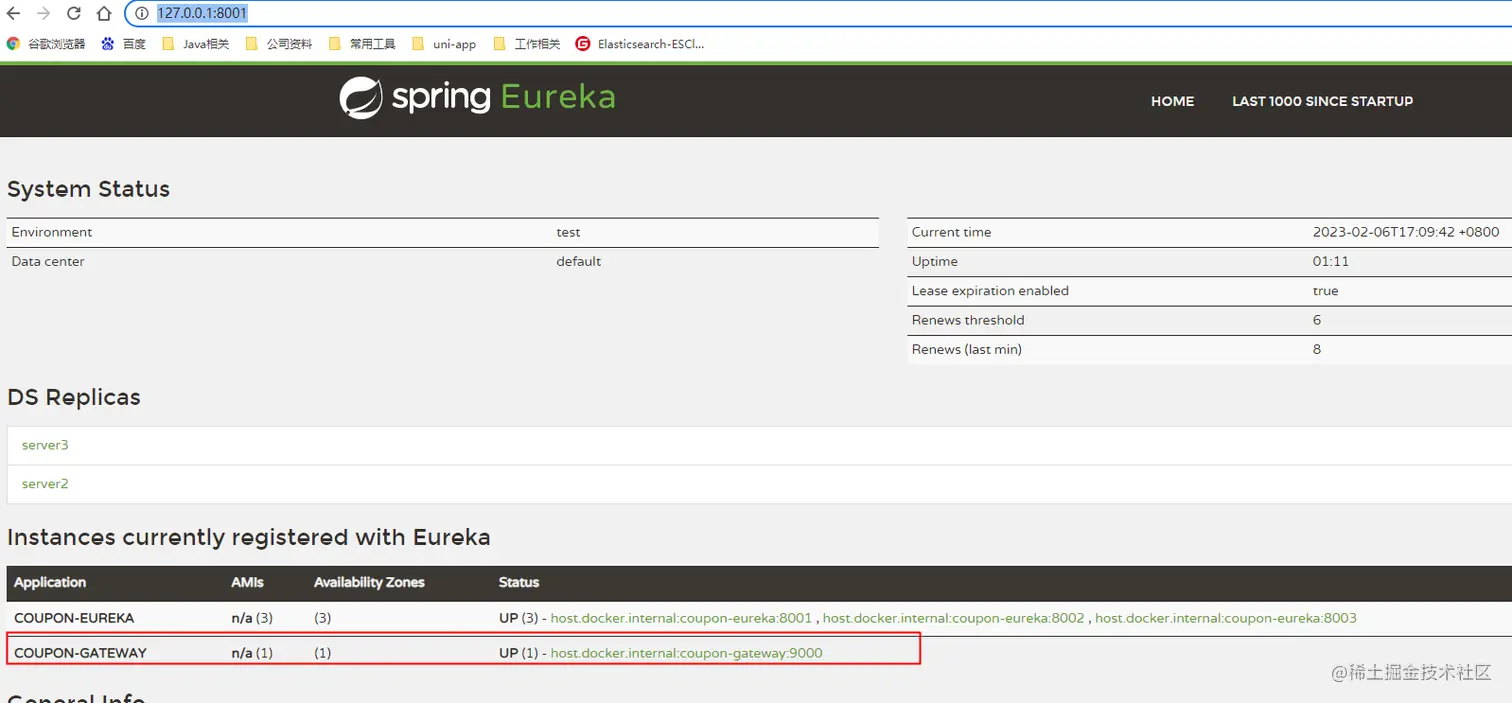This screenshot has width=1512, height=703.
Task: Click the Renews threshold label
Action: [968, 320]
